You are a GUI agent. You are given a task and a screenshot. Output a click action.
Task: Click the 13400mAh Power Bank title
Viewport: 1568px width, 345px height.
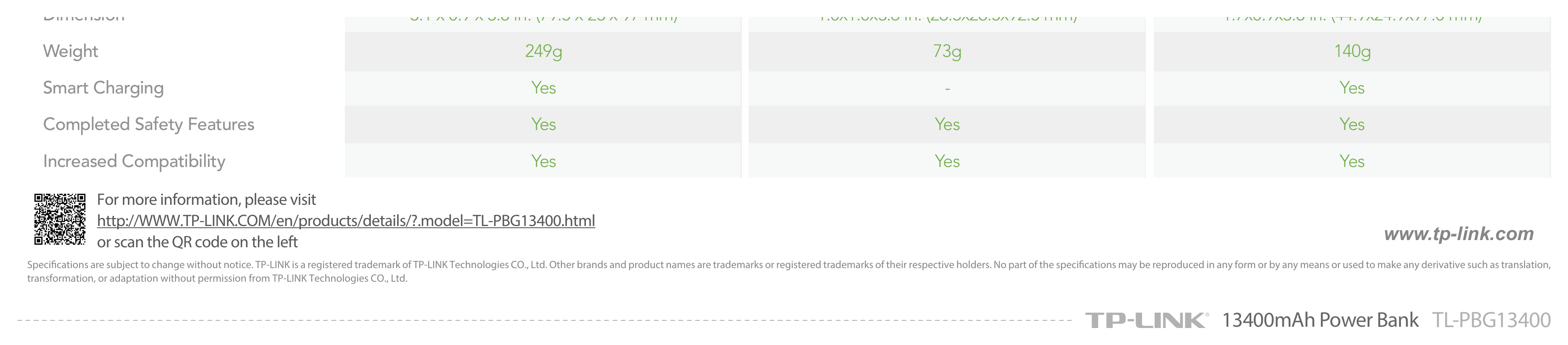(1320, 320)
